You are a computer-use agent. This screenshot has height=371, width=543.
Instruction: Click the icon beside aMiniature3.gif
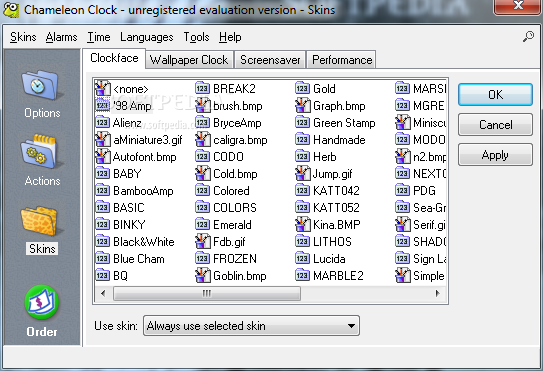pos(103,140)
